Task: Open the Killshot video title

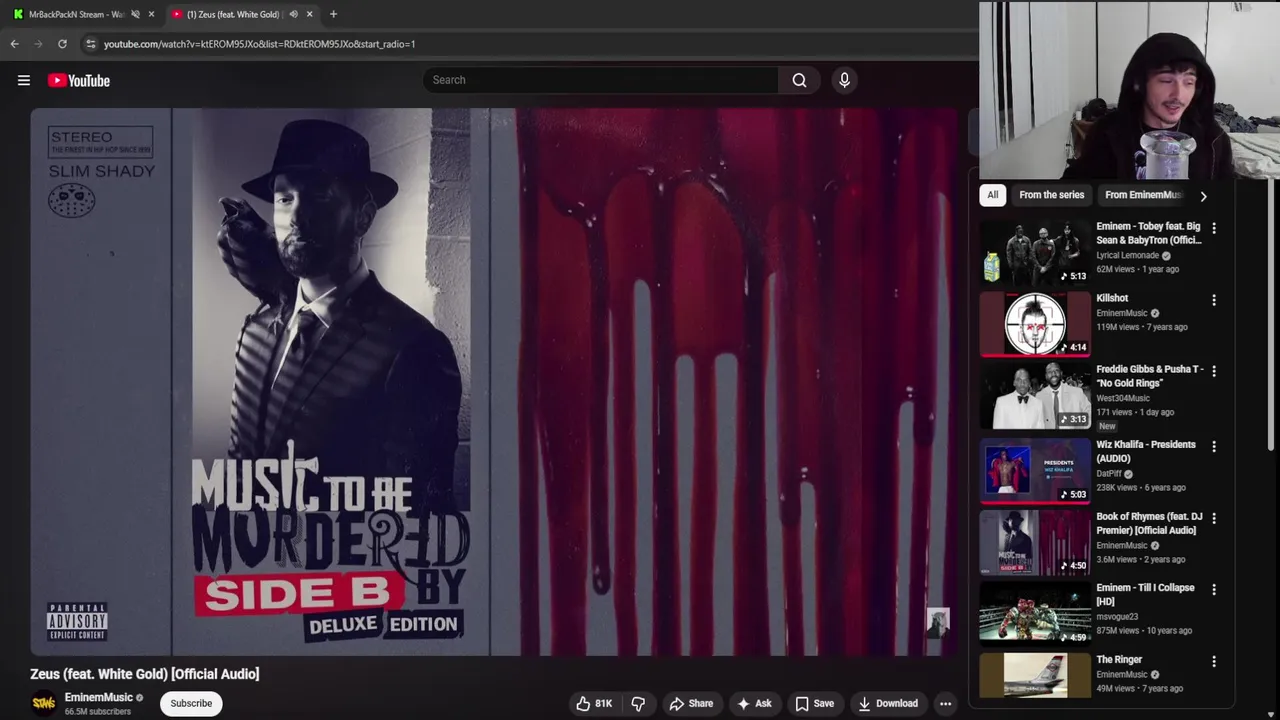Action: [1112, 298]
